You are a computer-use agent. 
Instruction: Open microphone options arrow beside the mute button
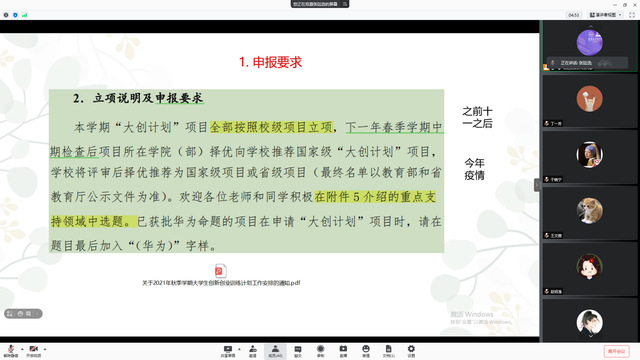22,349
